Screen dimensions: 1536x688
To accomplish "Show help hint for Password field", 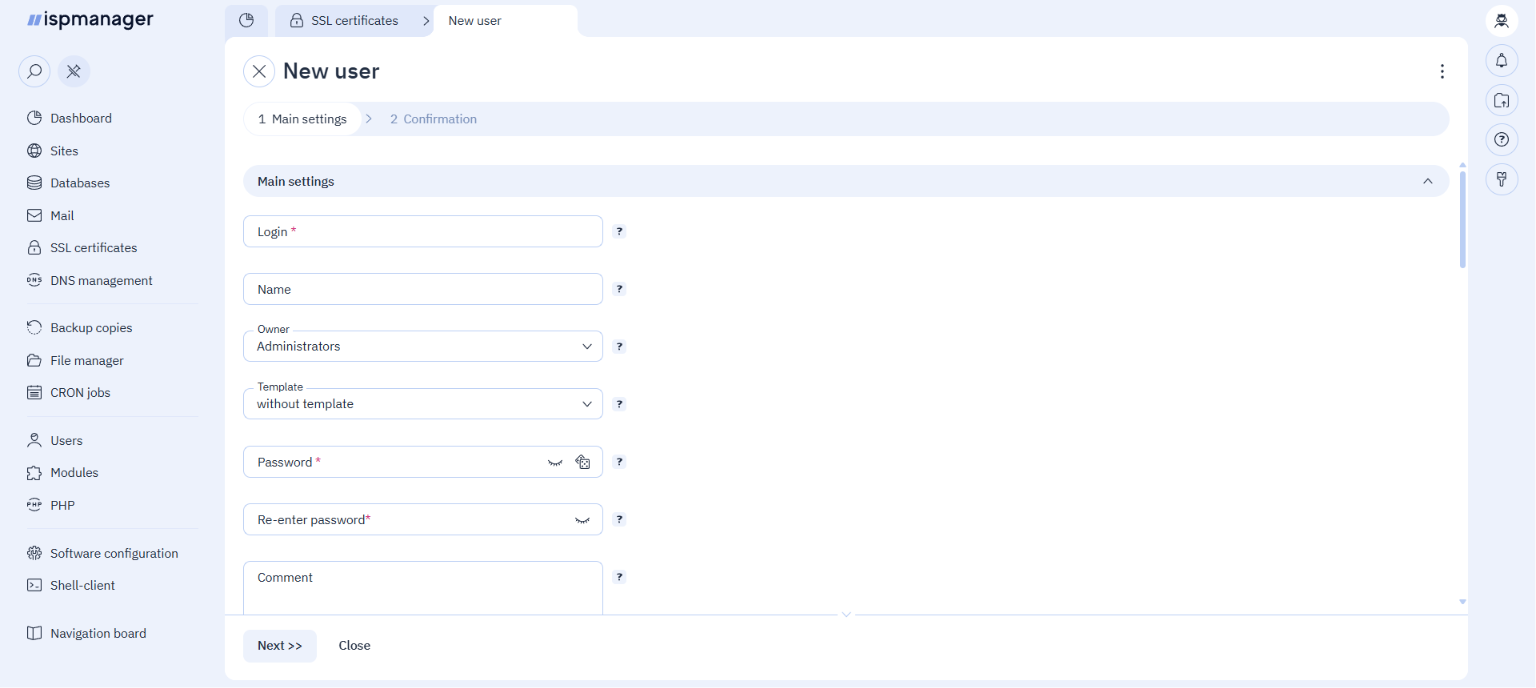I will coord(619,462).
